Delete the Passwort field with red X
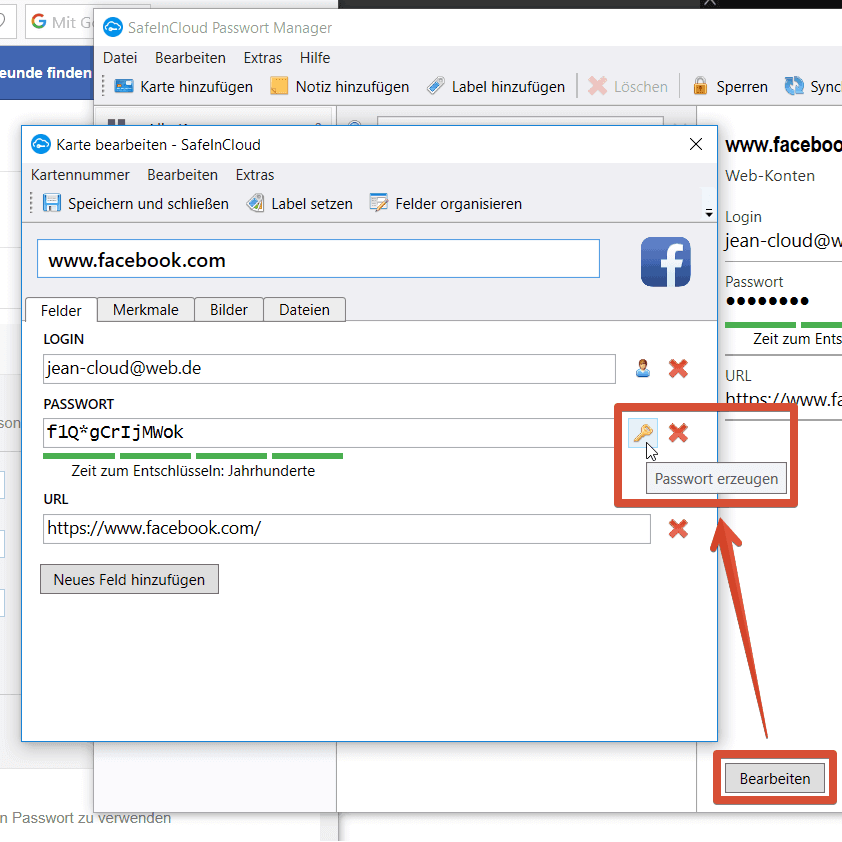842x842 pixels. [678, 432]
